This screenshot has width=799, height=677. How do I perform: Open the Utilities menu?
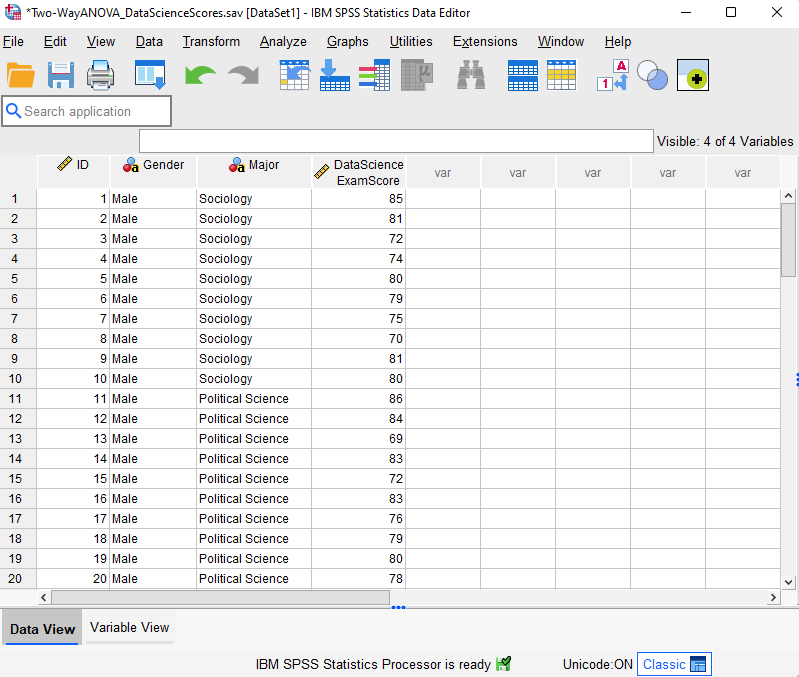[x=411, y=41]
